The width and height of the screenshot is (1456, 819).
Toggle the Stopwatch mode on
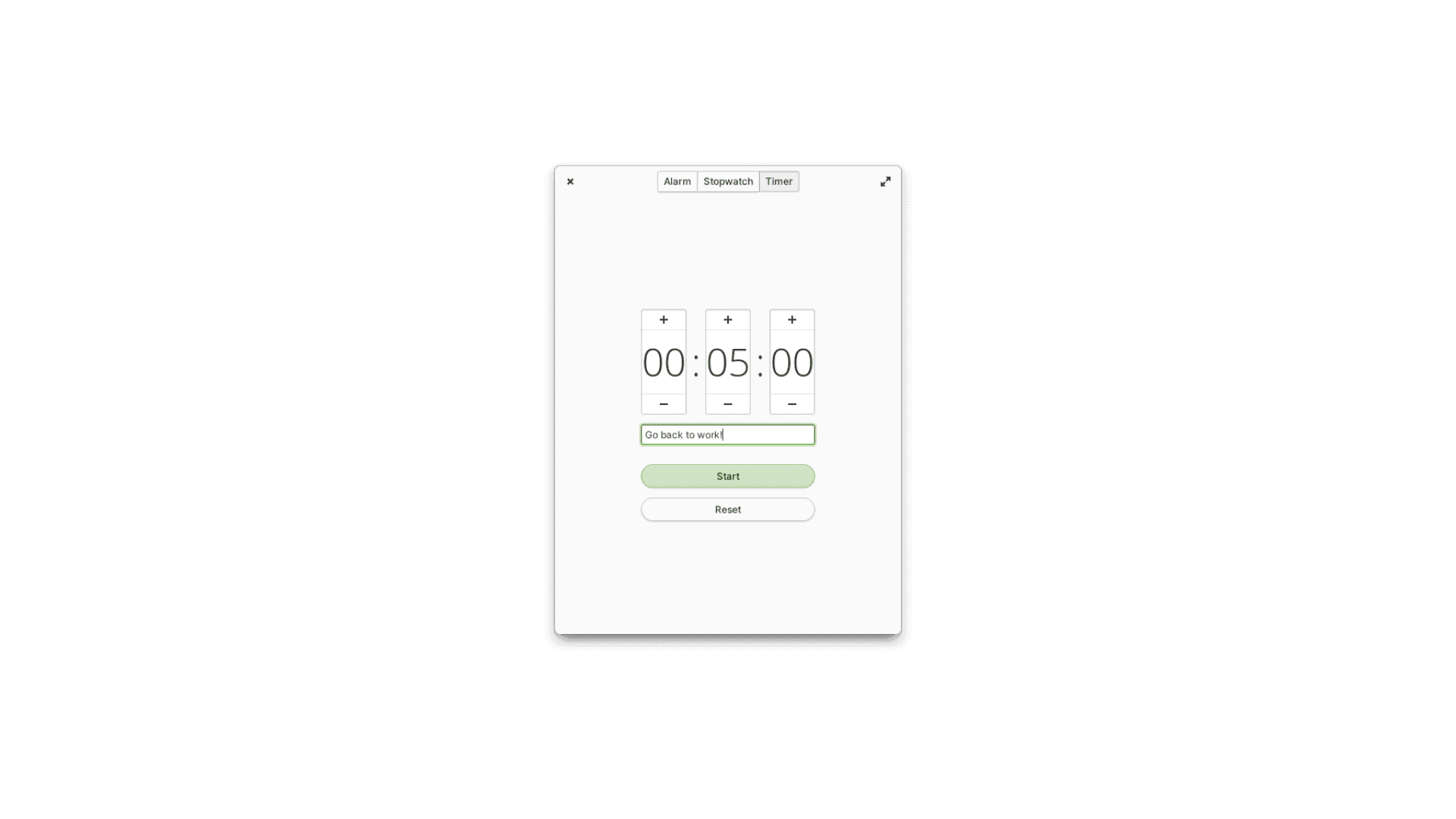[x=728, y=181]
